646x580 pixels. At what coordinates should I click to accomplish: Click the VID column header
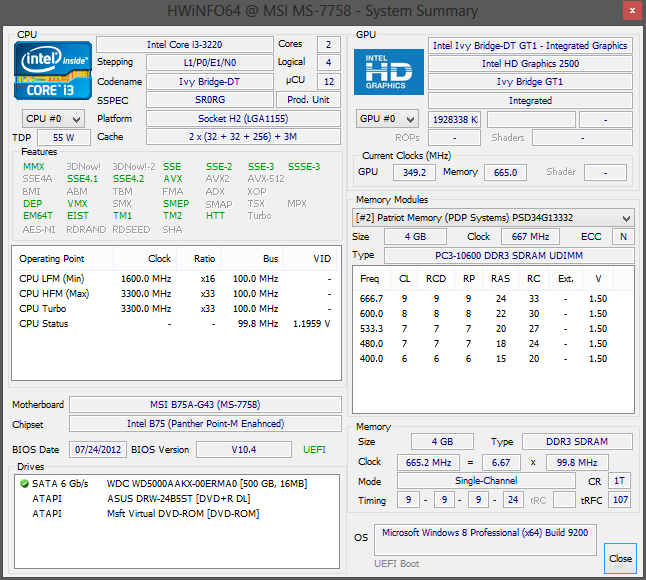coord(311,259)
